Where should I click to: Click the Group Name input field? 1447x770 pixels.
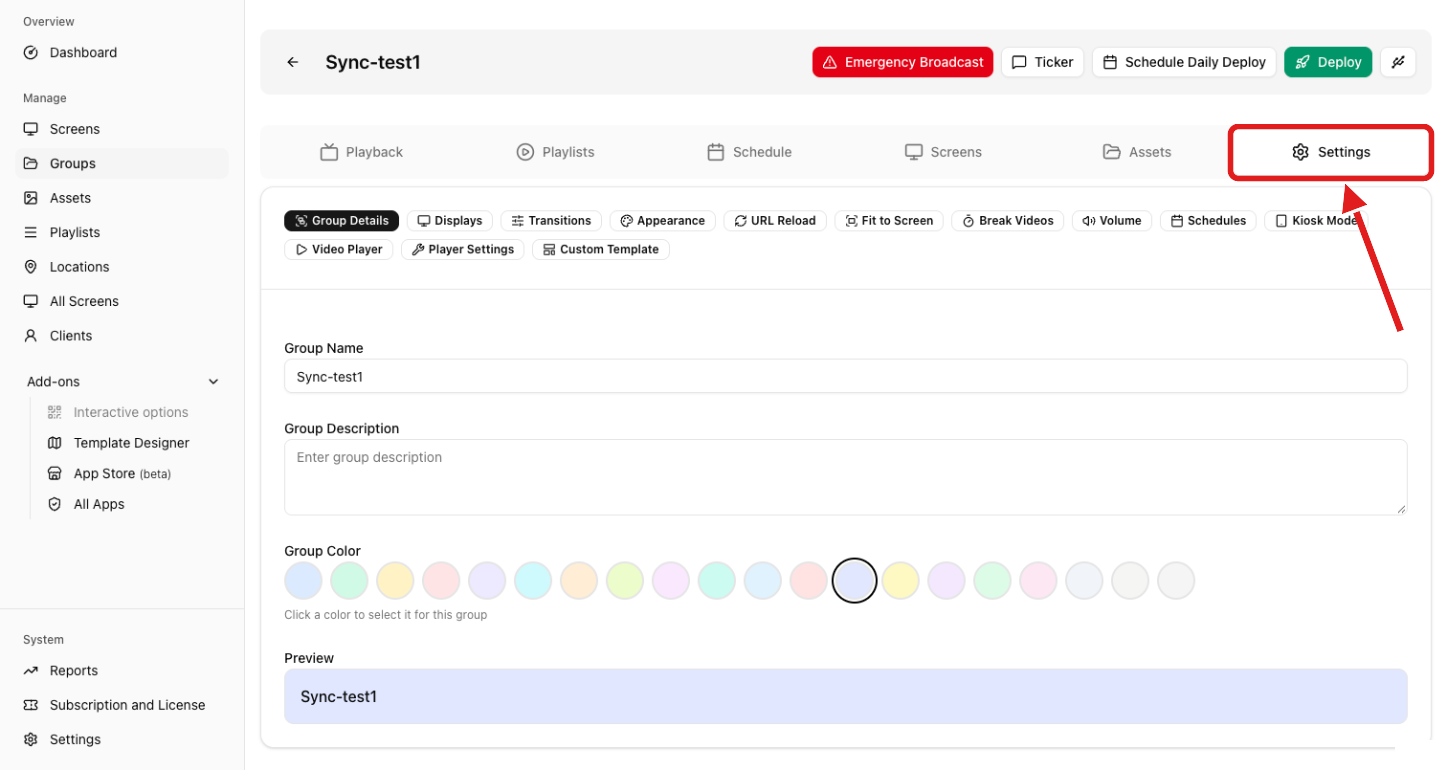(845, 377)
